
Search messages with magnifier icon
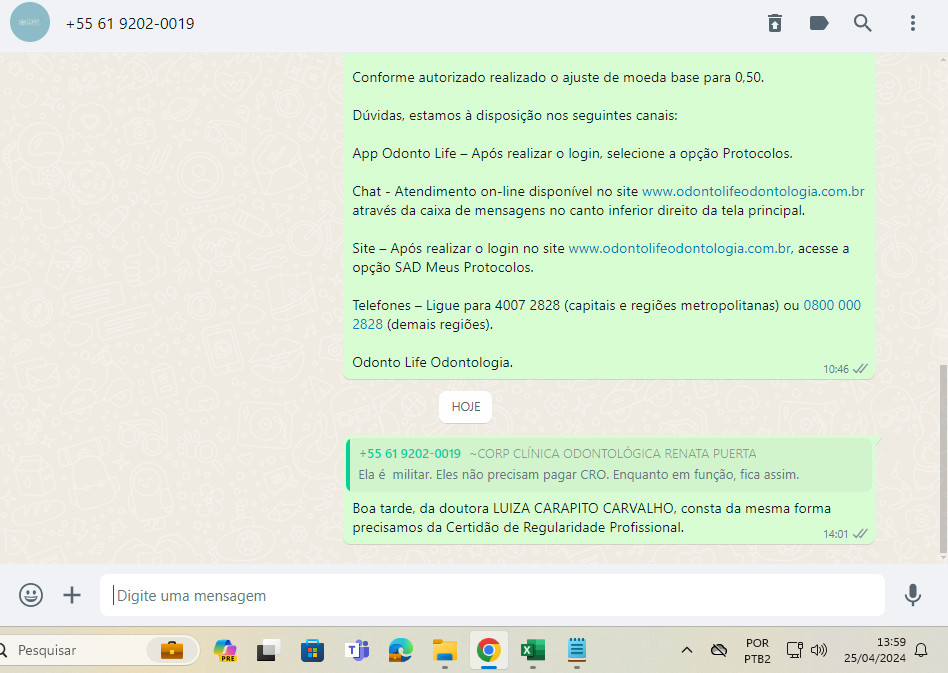863,23
